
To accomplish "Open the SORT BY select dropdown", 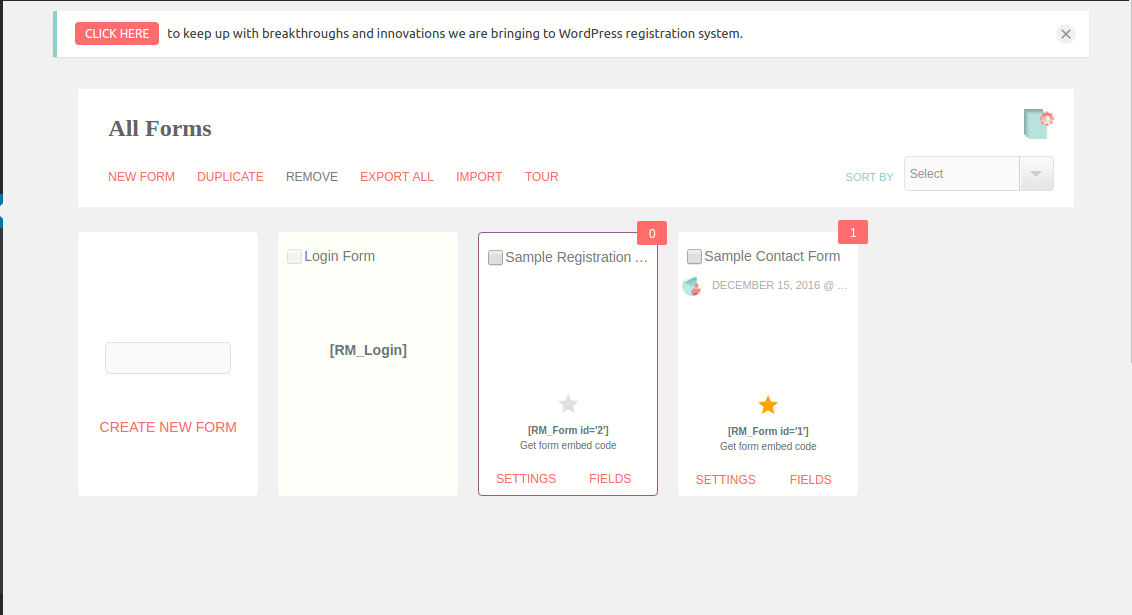I will click(960, 173).
